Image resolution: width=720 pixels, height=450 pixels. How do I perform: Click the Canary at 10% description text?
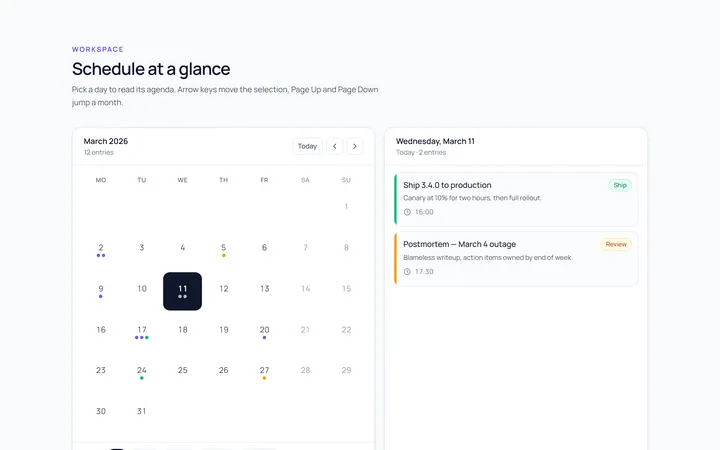(x=472, y=198)
